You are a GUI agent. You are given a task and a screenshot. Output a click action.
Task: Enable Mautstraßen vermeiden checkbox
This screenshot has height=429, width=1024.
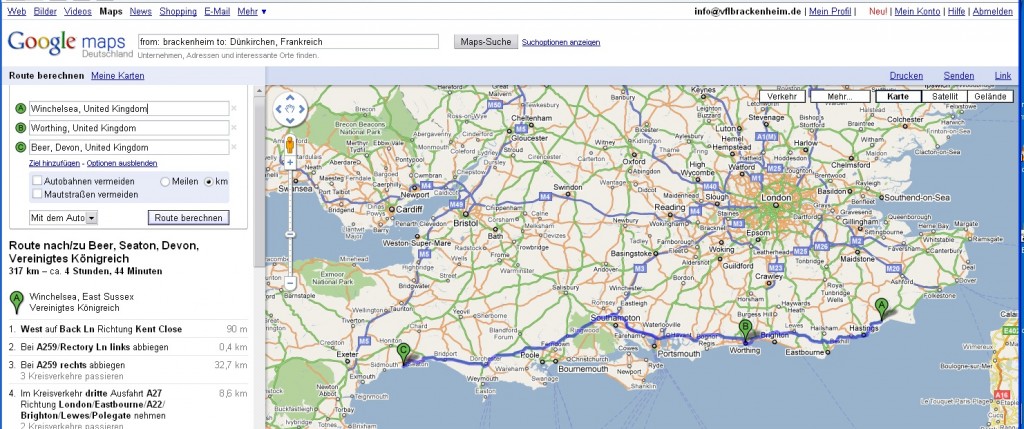coord(37,194)
